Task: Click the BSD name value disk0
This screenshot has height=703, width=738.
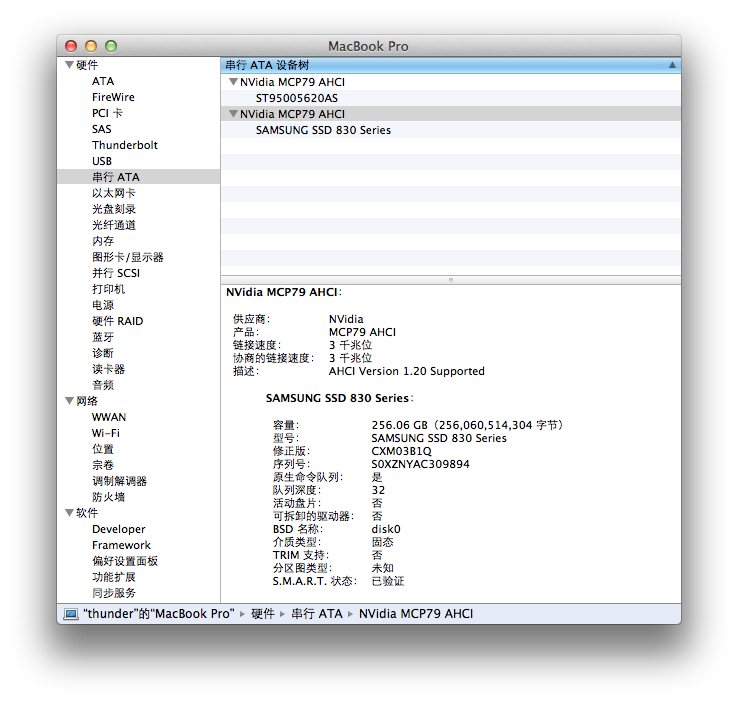Action: click(386, 529)
